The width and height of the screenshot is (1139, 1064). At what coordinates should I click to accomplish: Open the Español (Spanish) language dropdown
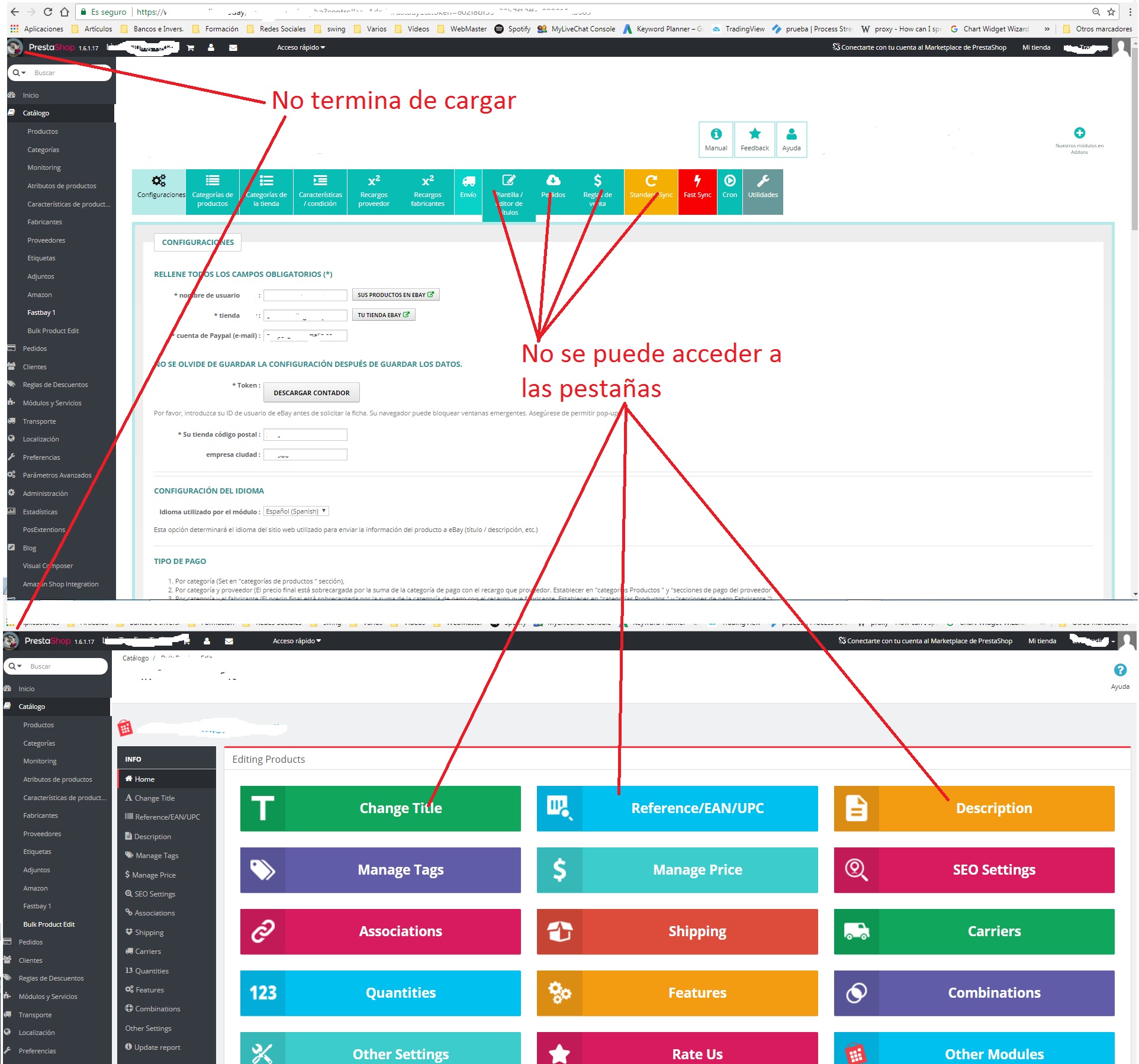(x=296, y=511)
